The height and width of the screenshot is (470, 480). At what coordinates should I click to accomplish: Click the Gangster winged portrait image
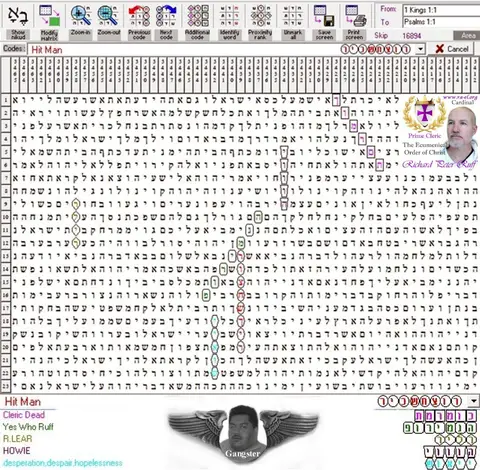[243, 433]
